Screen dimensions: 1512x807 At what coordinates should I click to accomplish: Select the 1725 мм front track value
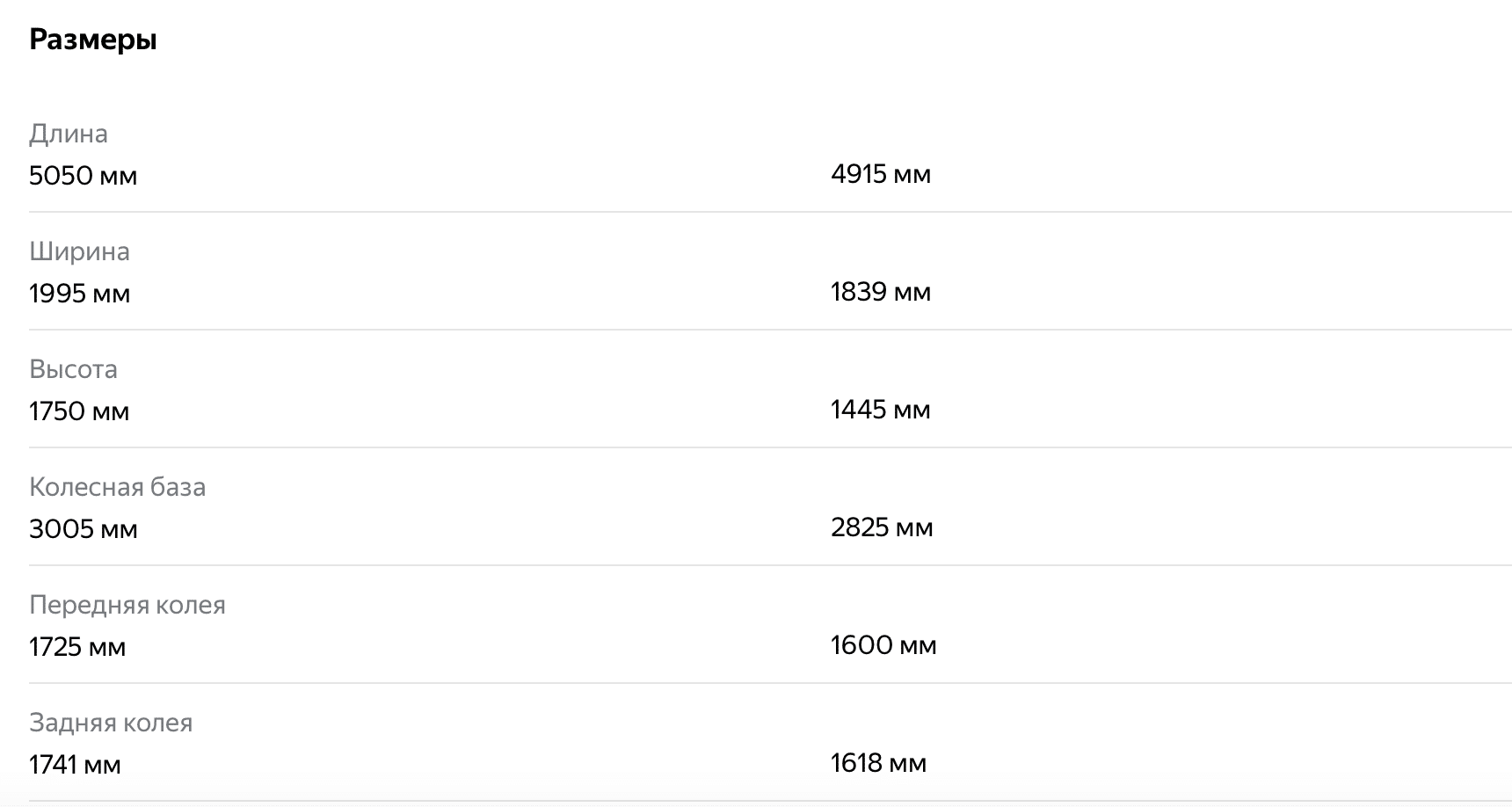coord(77,647)
